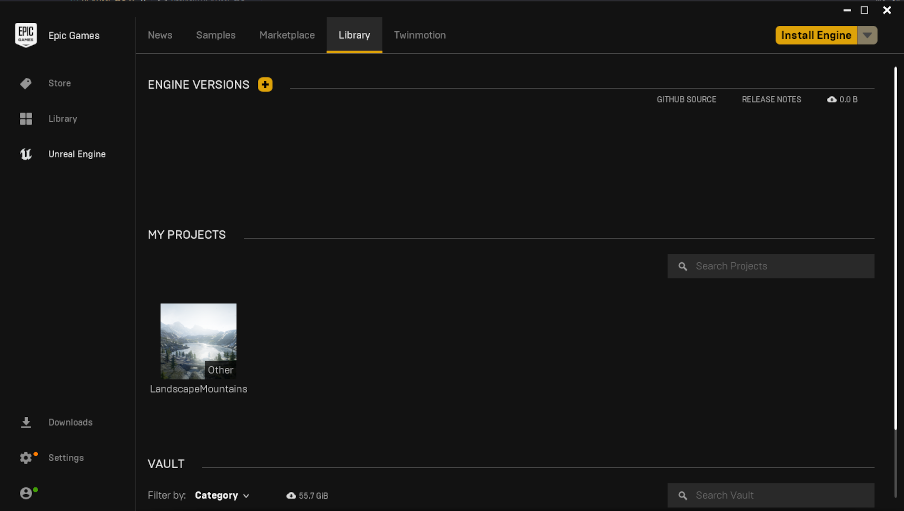Image resolution: width=904 pixels, height=511 pixels.
Task: Click the 55.7 GiB vault size text
Action: pos(313,496)
